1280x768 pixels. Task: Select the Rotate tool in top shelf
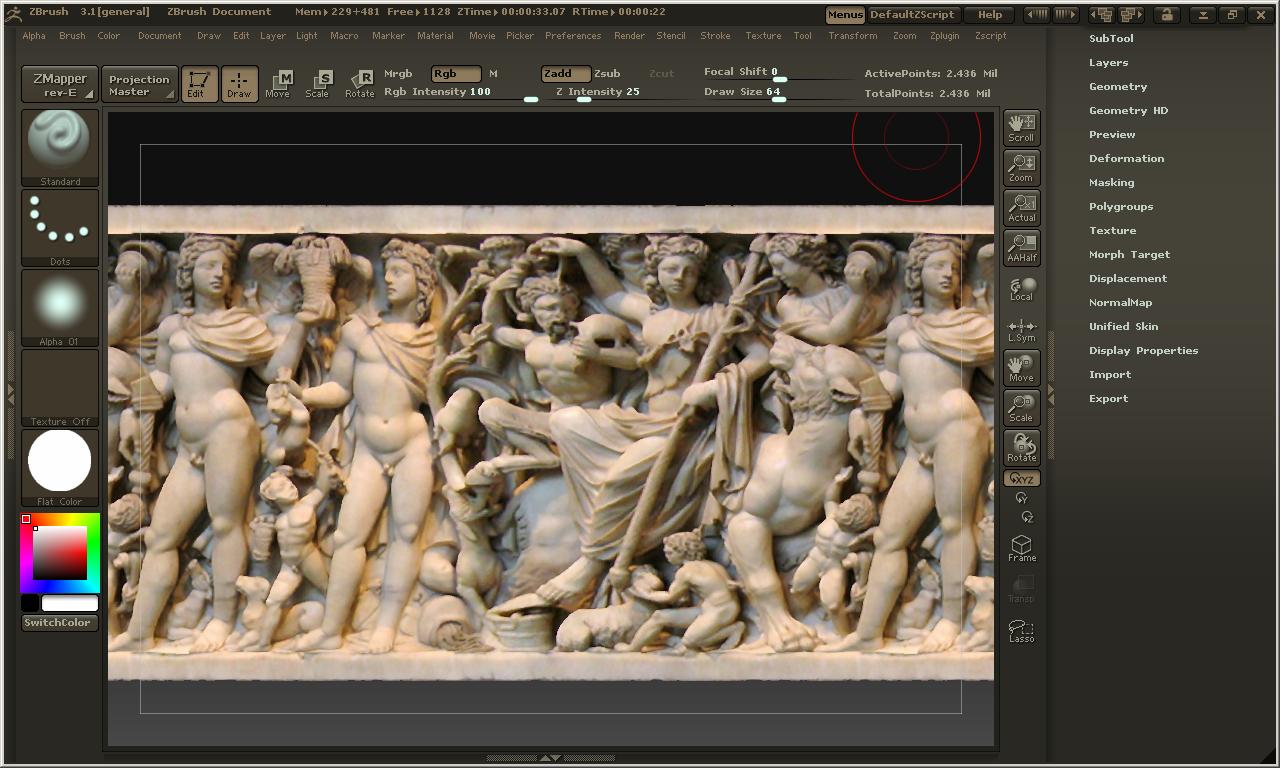360,84
